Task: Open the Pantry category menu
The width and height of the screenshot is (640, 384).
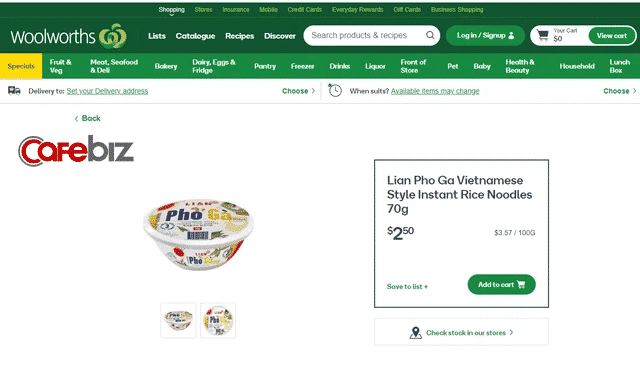Action: 265,66
